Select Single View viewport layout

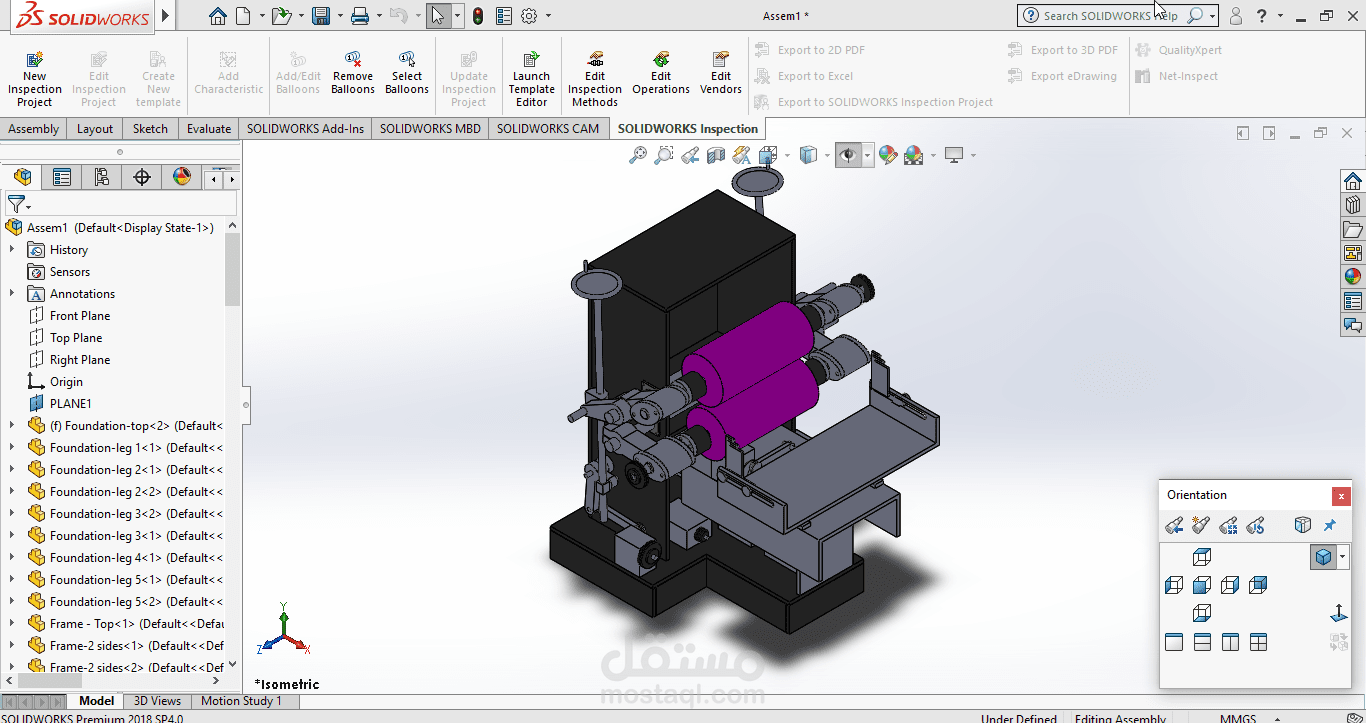pyautogui.click(x=1174, y=642)
